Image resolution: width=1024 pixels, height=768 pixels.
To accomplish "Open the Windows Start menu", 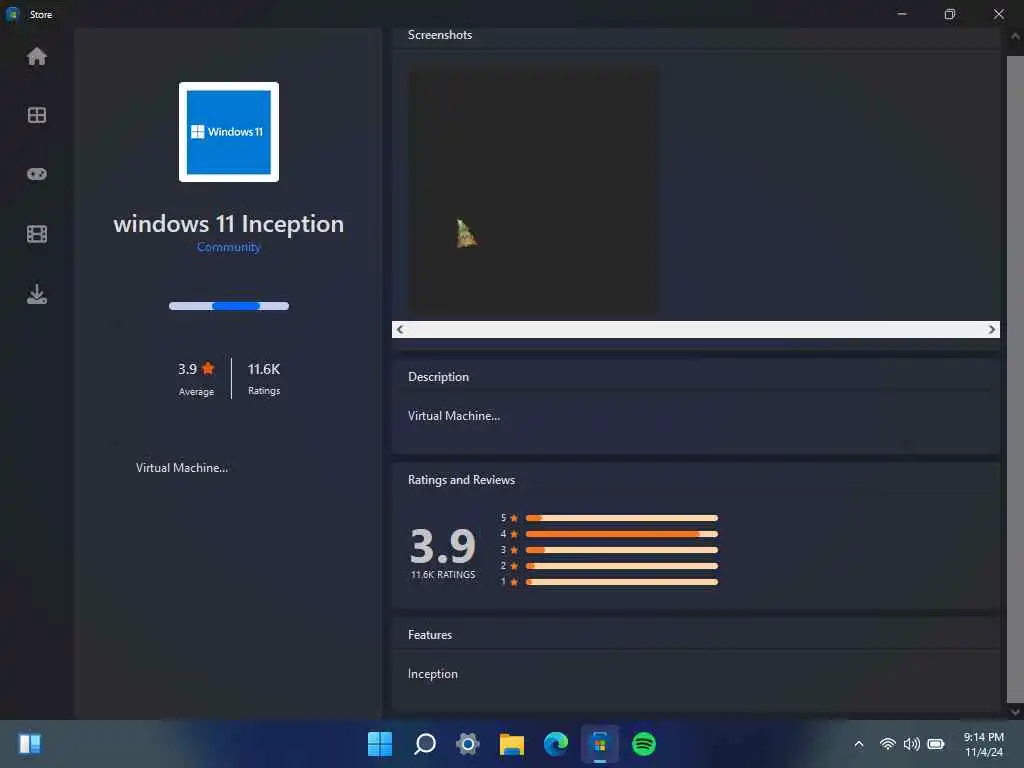I will [x=379, y=744].
